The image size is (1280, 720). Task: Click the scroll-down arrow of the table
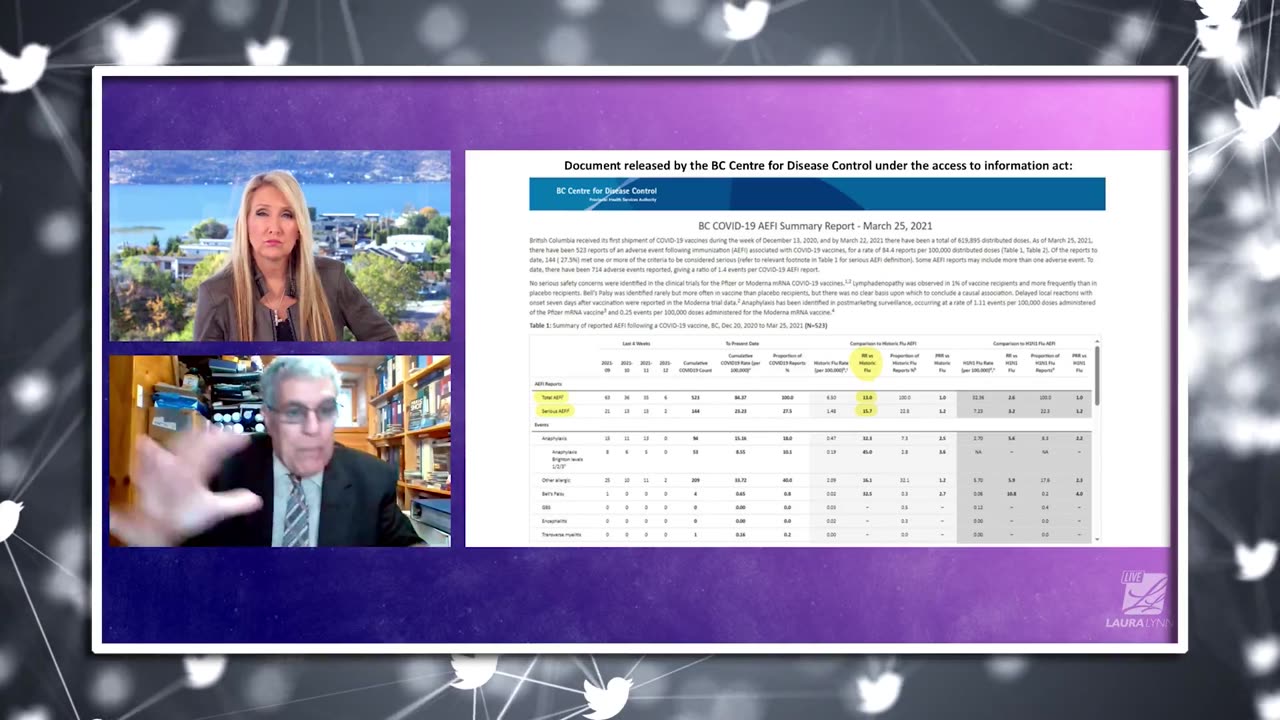1097,539
